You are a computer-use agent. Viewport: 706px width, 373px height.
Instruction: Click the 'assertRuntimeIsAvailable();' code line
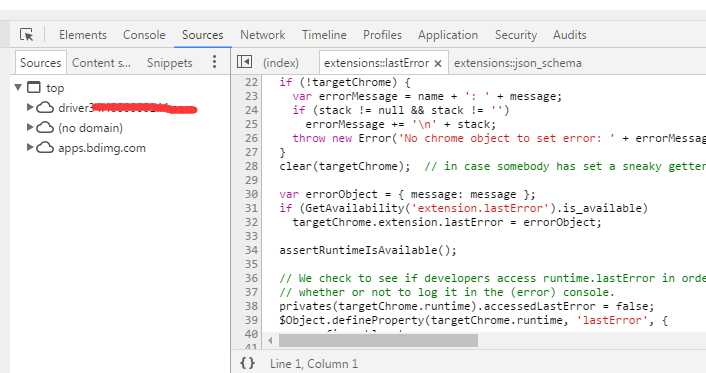click(x=368, y=250)
